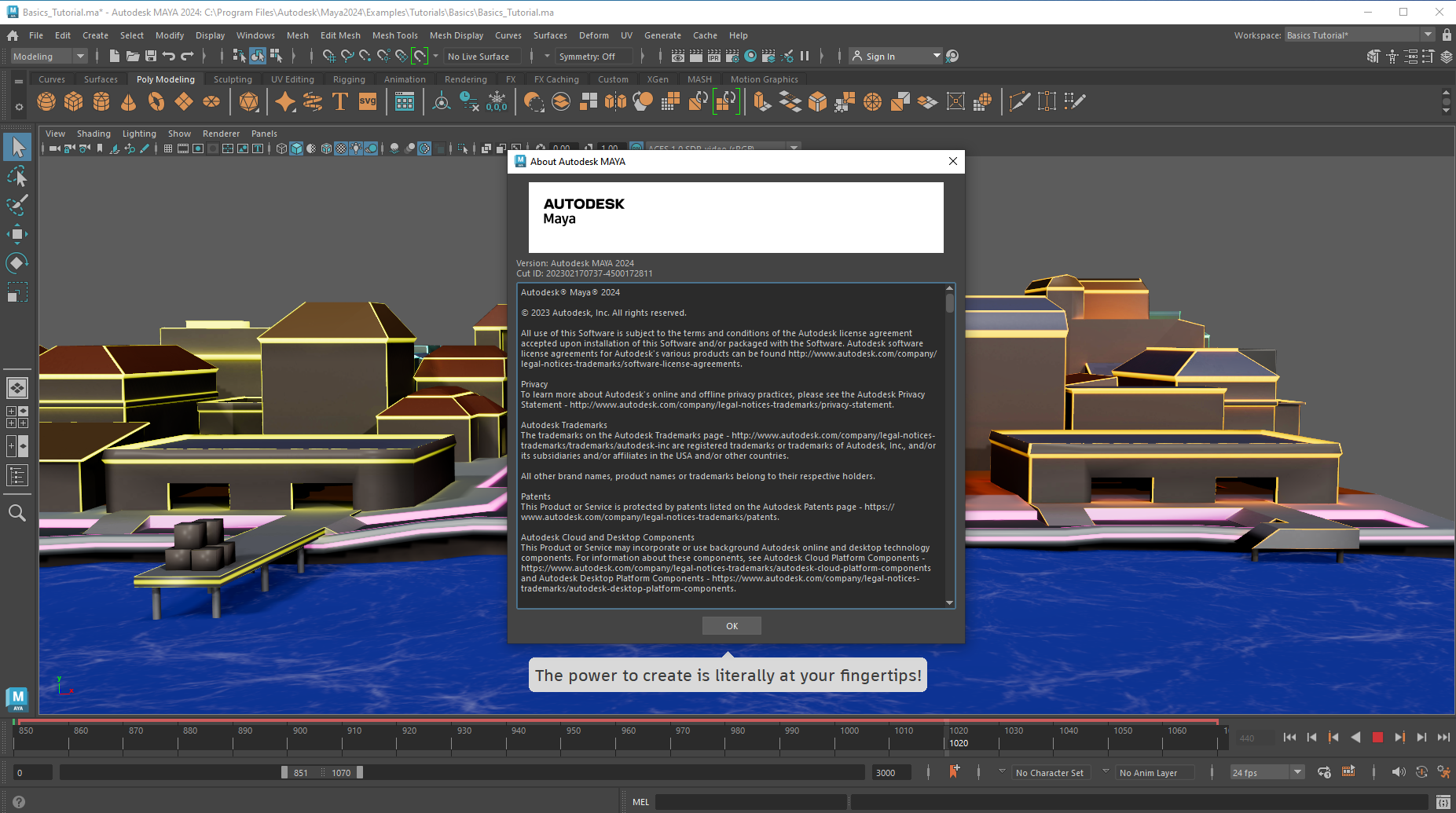The height and width of the screenshot is (813, 1456).
Task: Open the shelf menu icon left of tabs
Action: click(19, 80)
